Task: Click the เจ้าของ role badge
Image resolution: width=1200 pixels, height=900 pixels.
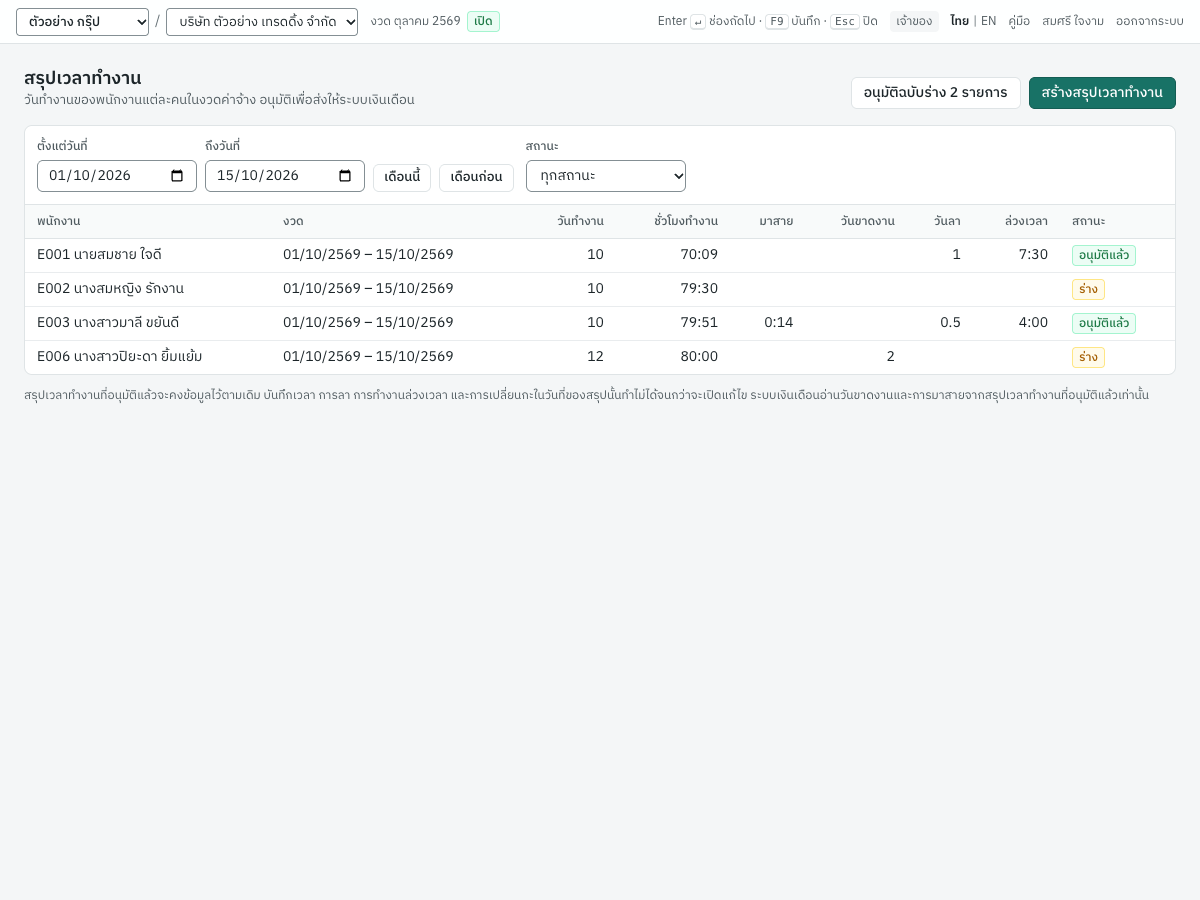Action: [x=914, y=21]
